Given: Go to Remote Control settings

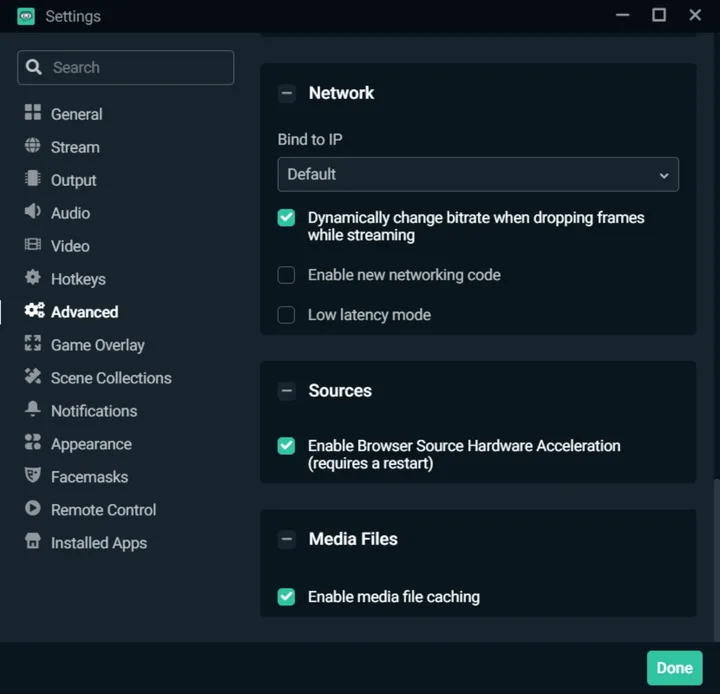Looking at the screenshot, I should [x=103, y=510].
